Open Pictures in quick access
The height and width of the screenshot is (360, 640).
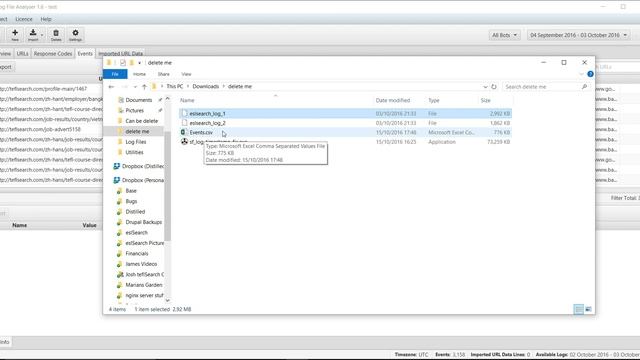pos(134,111)
